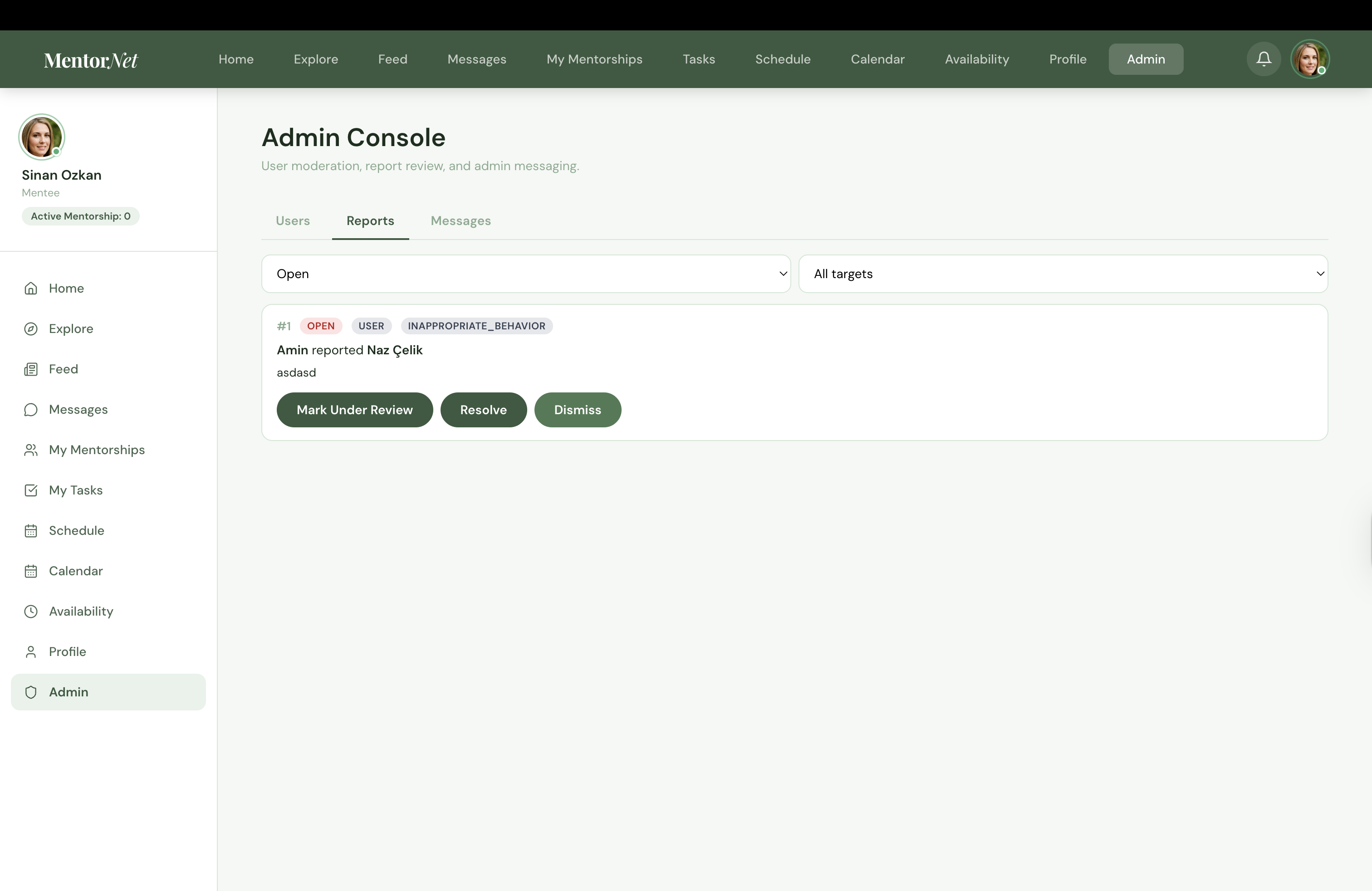Click the Feed newspaper icon in sidebar

(30, 369)
